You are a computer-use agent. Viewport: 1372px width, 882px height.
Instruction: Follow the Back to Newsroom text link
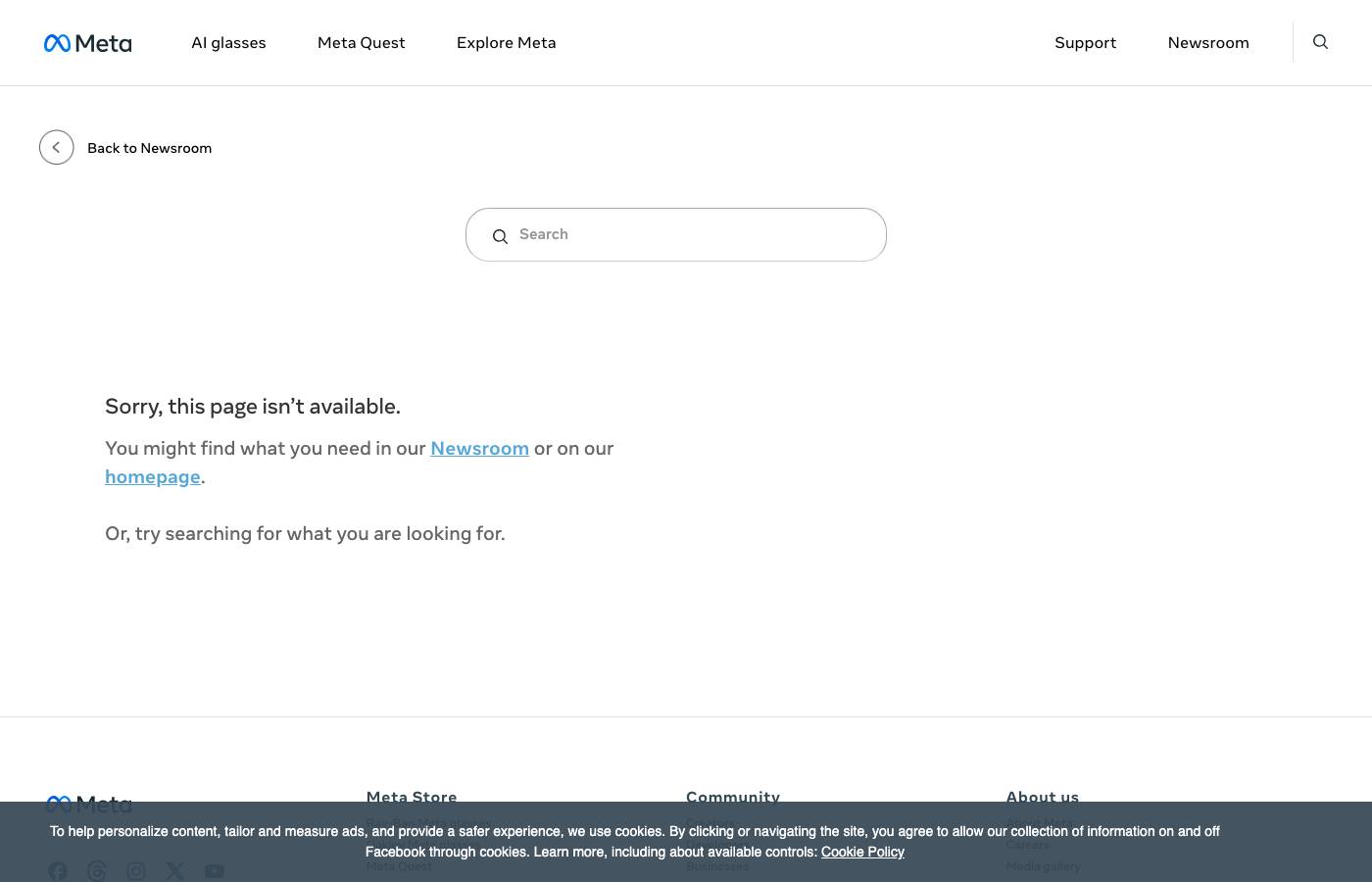pyautogui.click(x=149, y=148)
